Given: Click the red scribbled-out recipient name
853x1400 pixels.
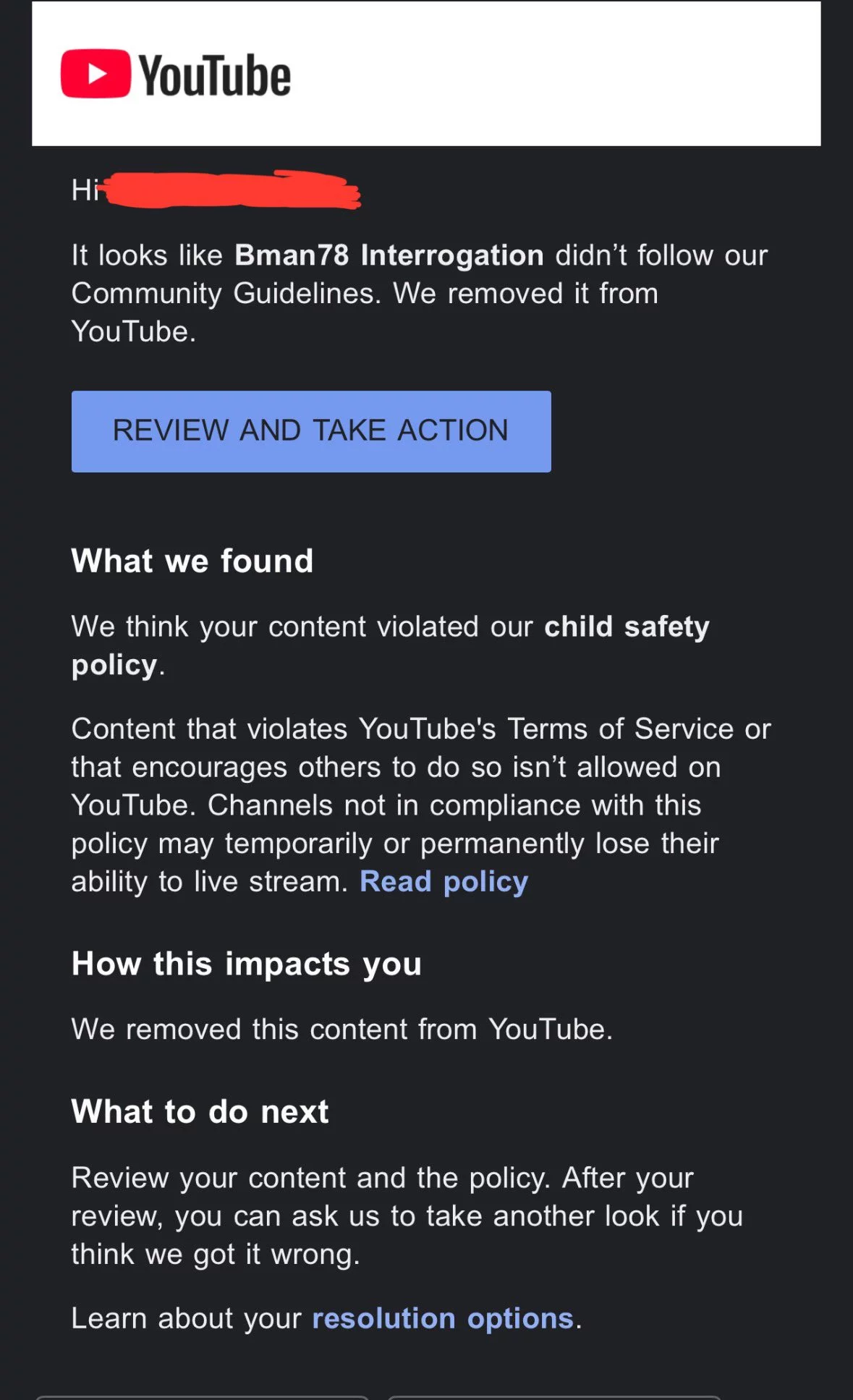Looking at the screenshot, I should tap(232, 190).
